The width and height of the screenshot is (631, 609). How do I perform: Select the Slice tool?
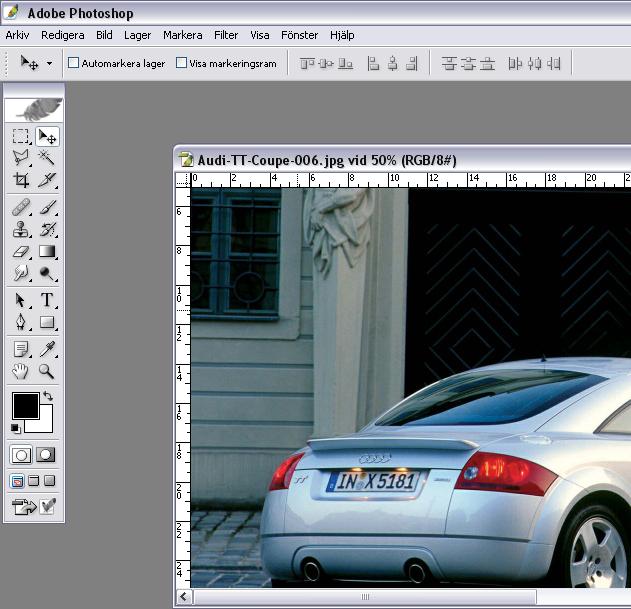(x=47, y=180)
